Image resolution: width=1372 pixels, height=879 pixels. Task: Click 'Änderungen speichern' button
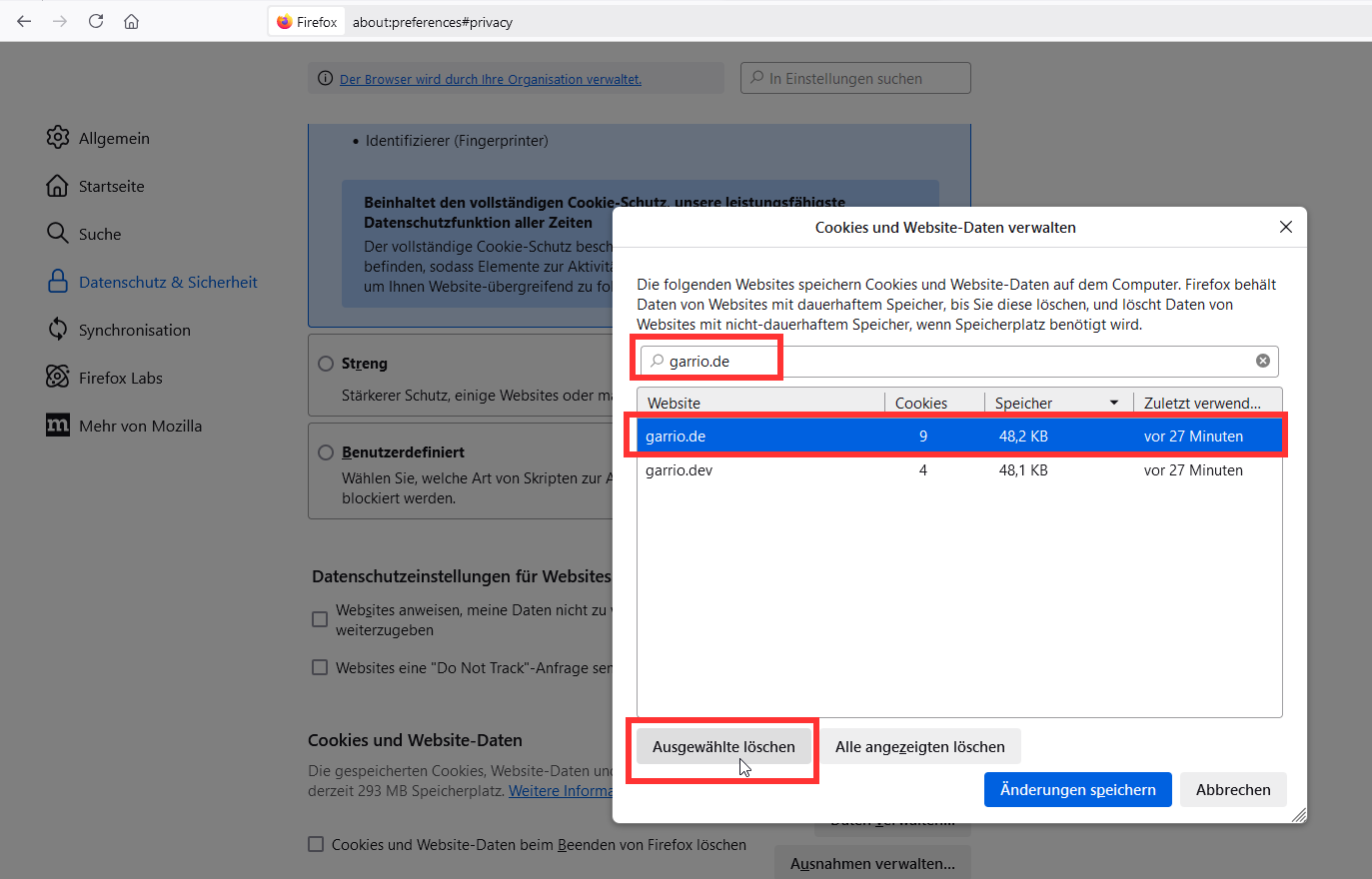1078,789
